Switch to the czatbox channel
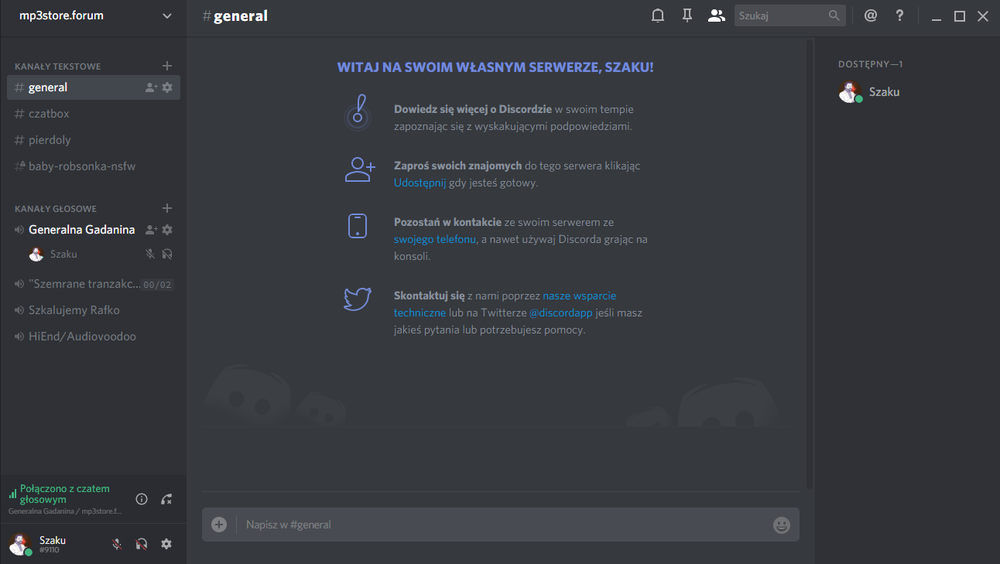This screenshot has width=1000, height=564. [49, 114]
